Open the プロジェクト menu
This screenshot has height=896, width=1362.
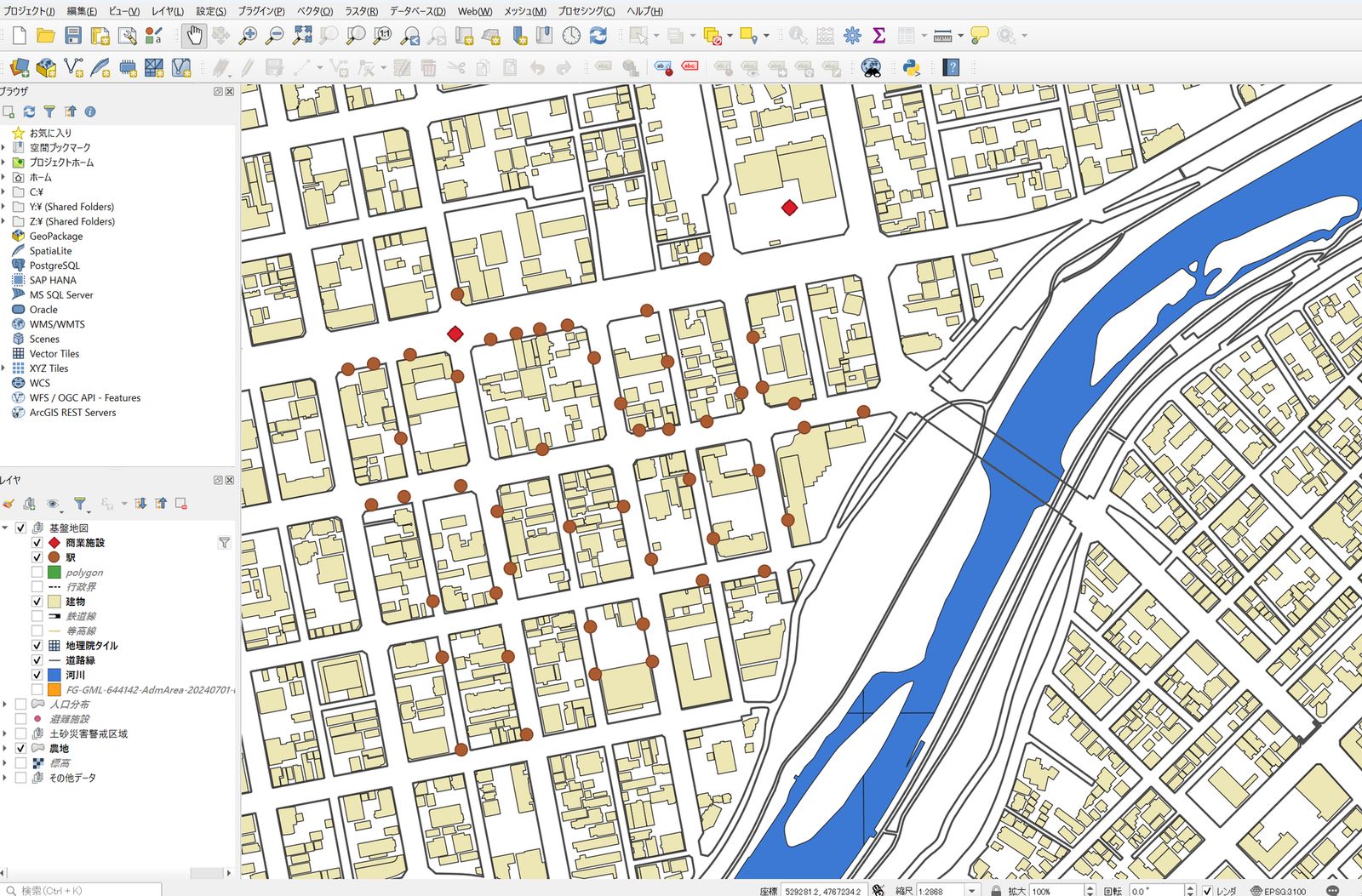(29, 11)
